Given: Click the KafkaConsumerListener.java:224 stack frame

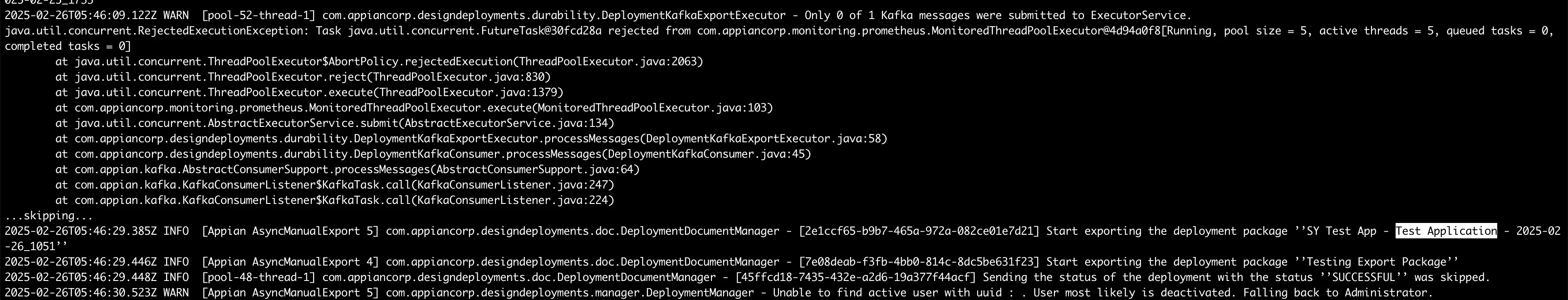Looking at the screenshot, I should tap(335, 200).
